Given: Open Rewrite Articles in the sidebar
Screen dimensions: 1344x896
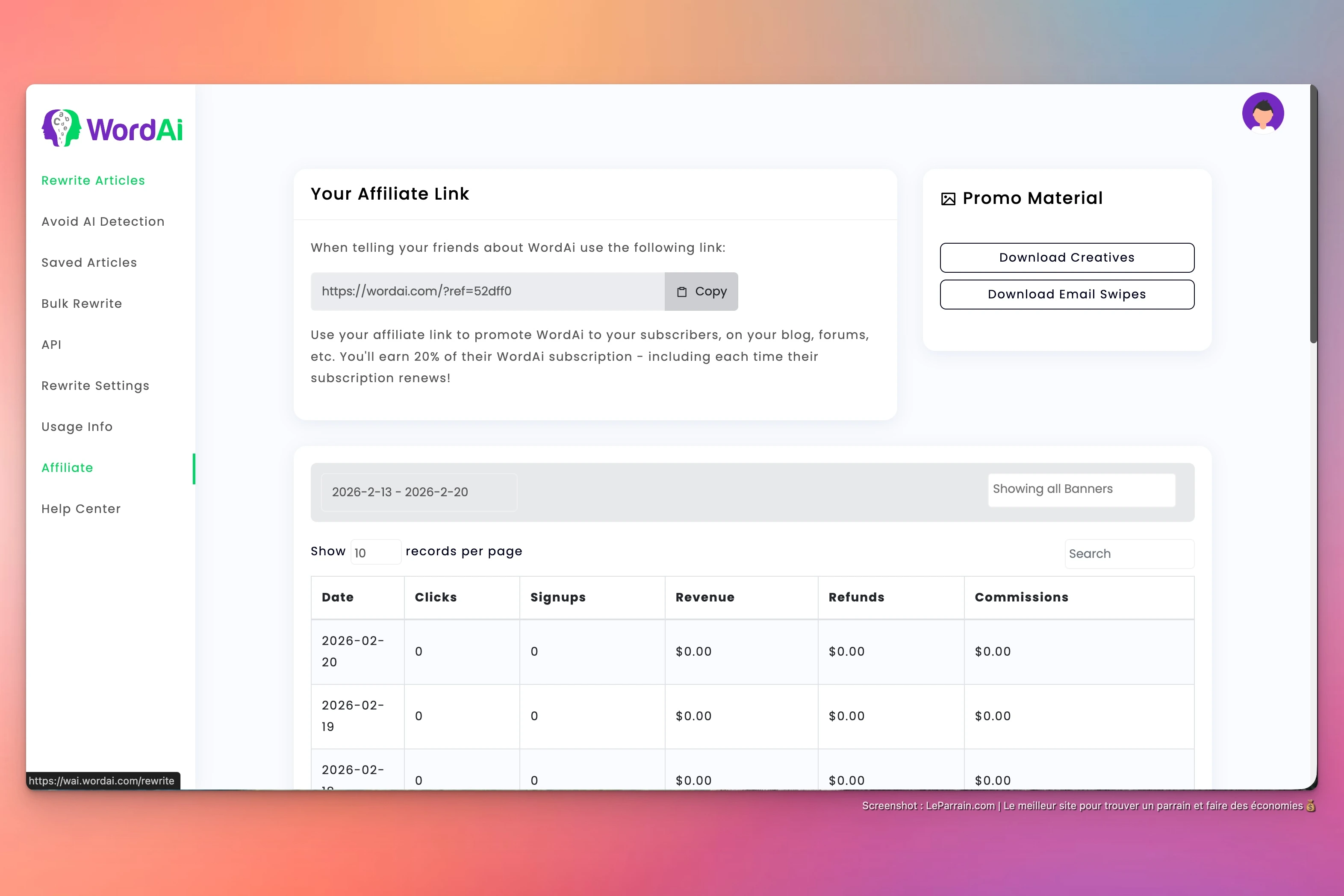Looking at the screenshot, I should tap(93, 180).
